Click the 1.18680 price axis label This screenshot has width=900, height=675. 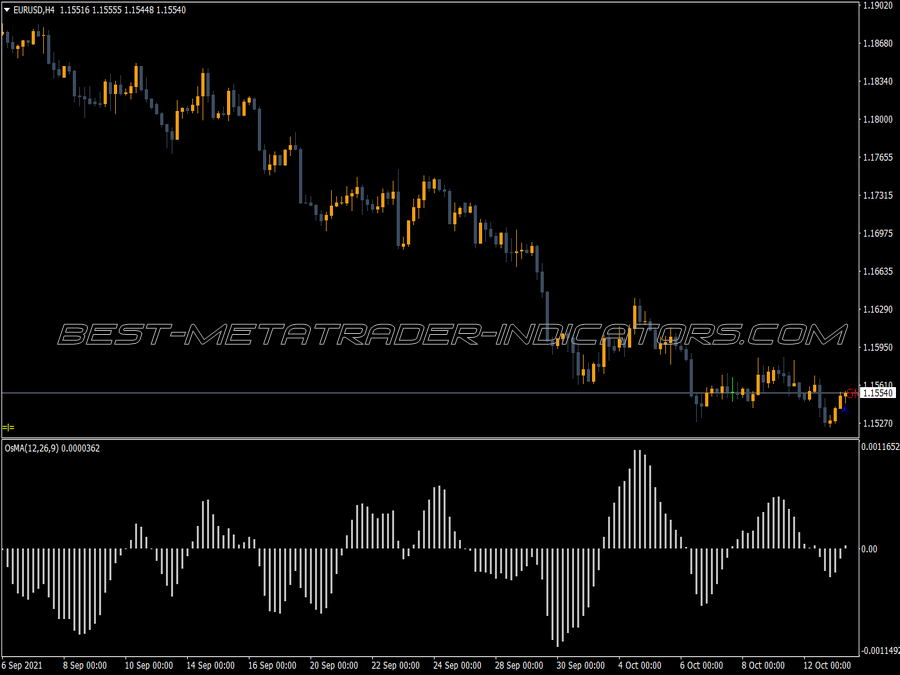tap(878, 44)
